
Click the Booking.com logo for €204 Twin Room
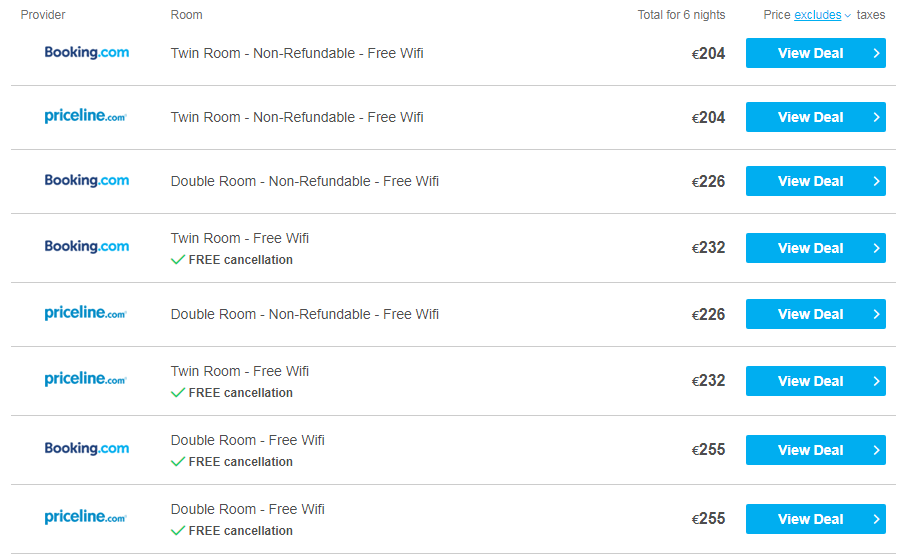pyautogui.click(x=87, y=53)
